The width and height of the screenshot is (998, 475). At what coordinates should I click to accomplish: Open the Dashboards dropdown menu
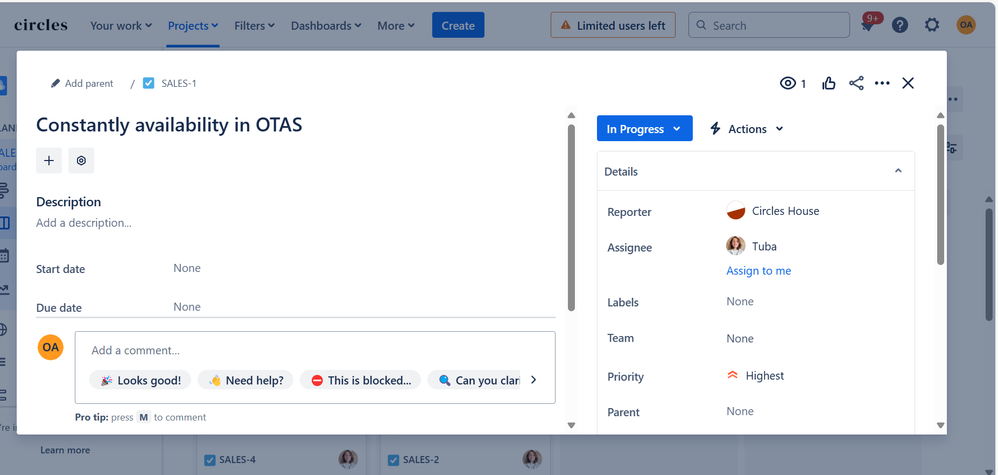(x=327, y=25)
